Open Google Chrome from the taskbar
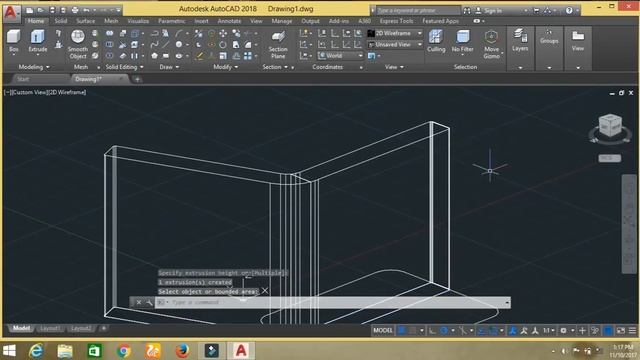640x360 pixels. point(124,351)
